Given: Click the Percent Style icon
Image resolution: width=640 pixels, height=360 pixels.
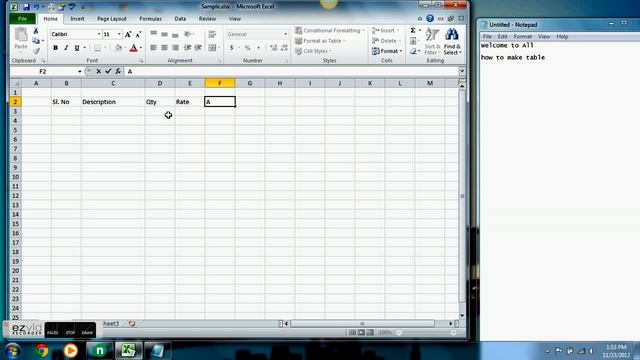Looking at the screenshot, I should pos(247,48).
